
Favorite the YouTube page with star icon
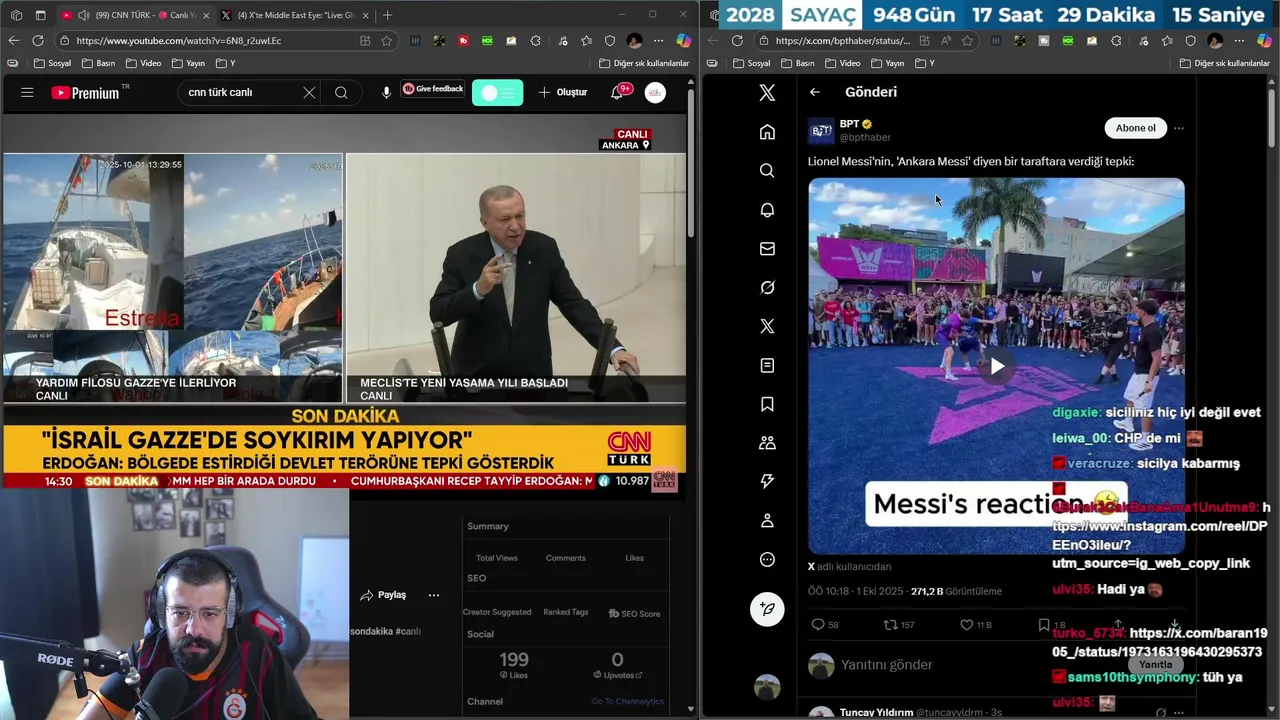point(386,41)
